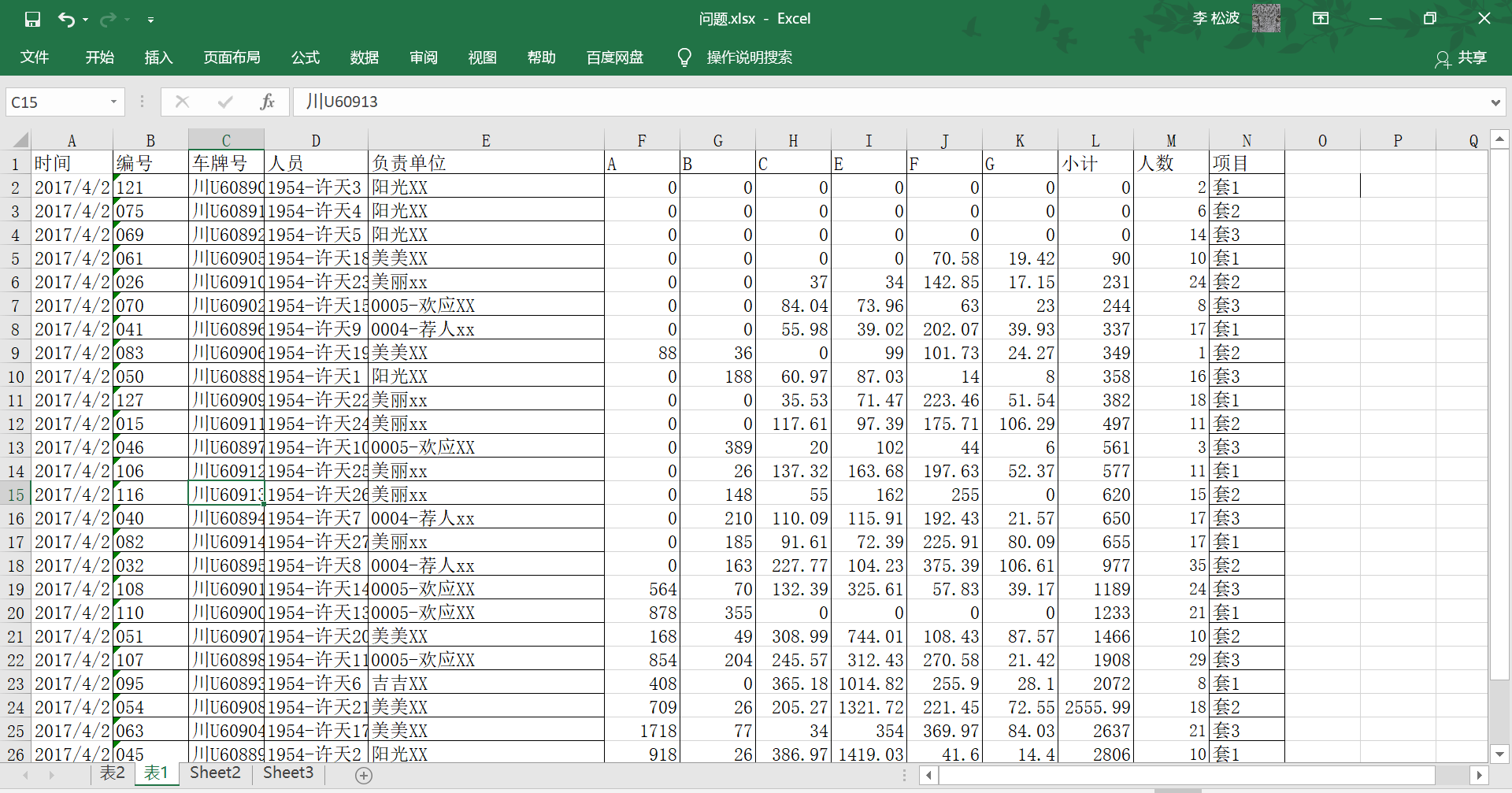This screenshot has width=1512, height=793.
Task: Click the lightbulb Tell Me icon
Action: pos(684,57)
